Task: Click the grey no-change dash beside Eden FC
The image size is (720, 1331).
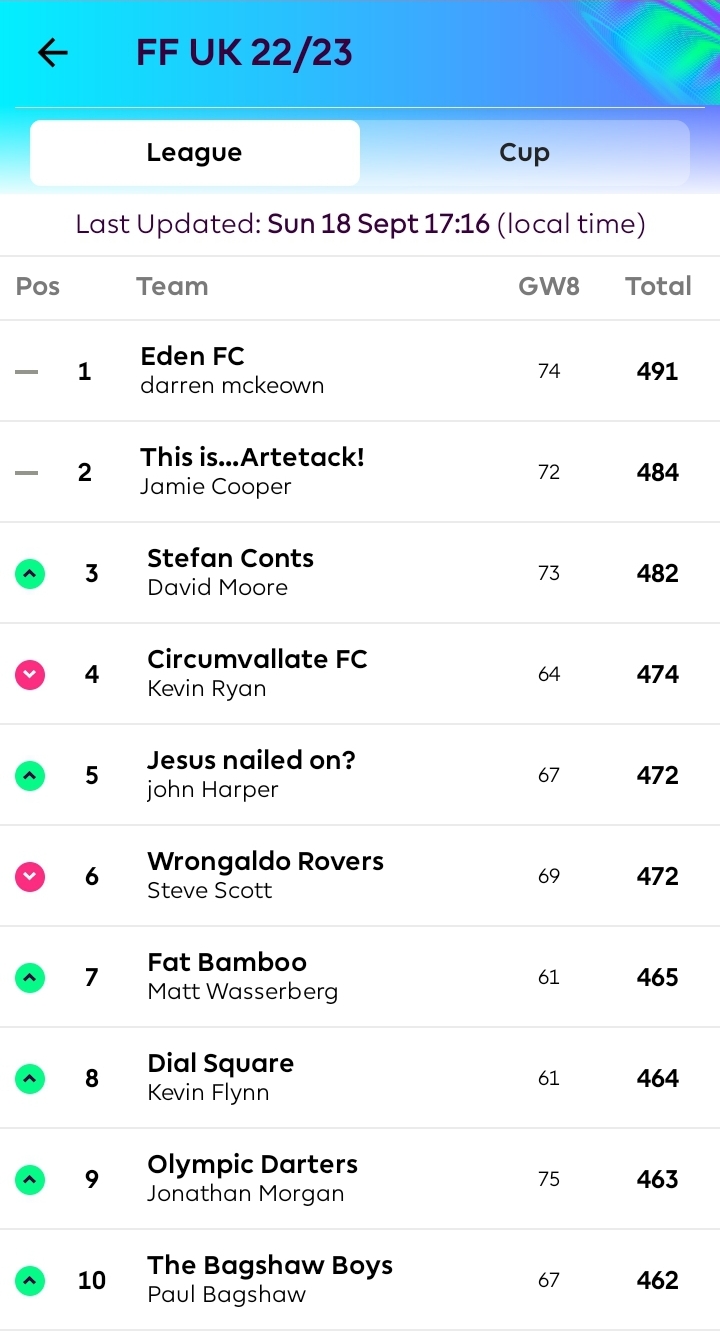Action: pyautogui.click(x=27, y=372)
